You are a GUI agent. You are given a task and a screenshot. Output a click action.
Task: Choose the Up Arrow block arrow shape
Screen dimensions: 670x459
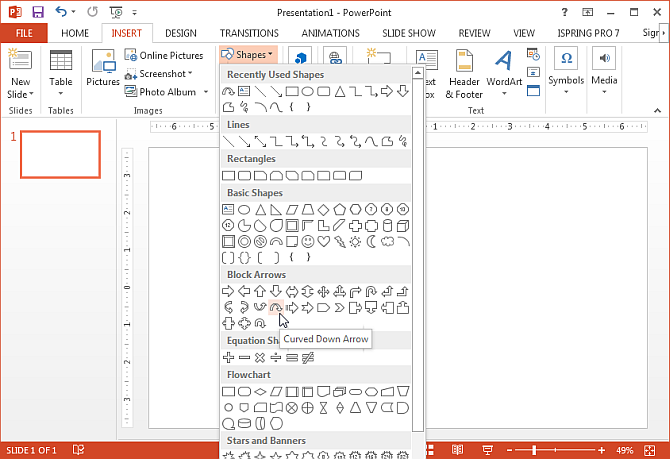[x=260, y=291]
